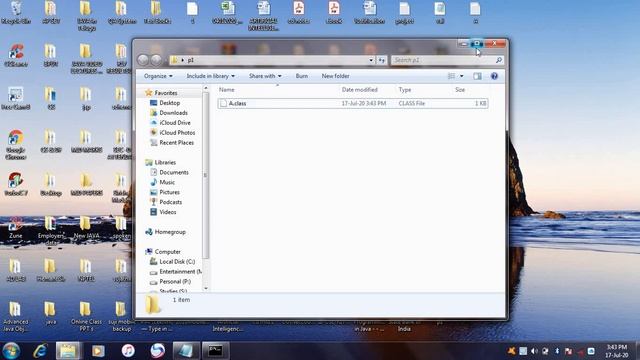Click the p1 address bar path
Image resolution: width=640 pixels, height=360 pixels.
[x=191, y=60]
